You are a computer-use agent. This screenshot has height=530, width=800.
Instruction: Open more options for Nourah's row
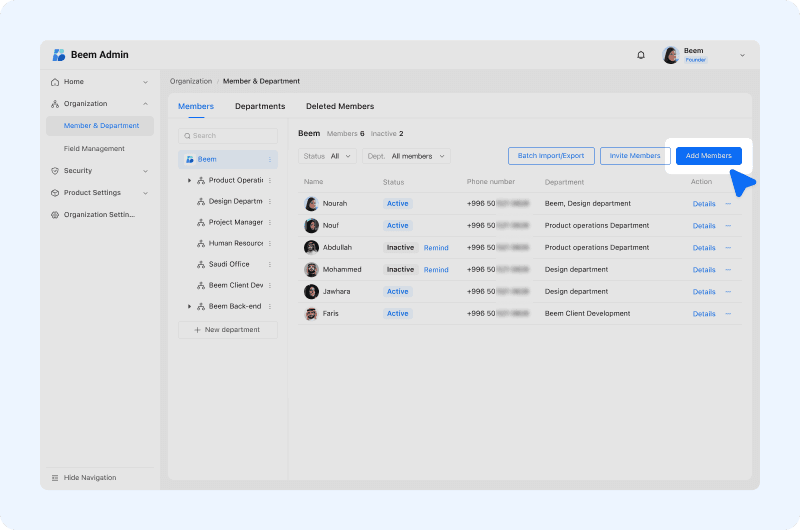click(x=728, y=204)
